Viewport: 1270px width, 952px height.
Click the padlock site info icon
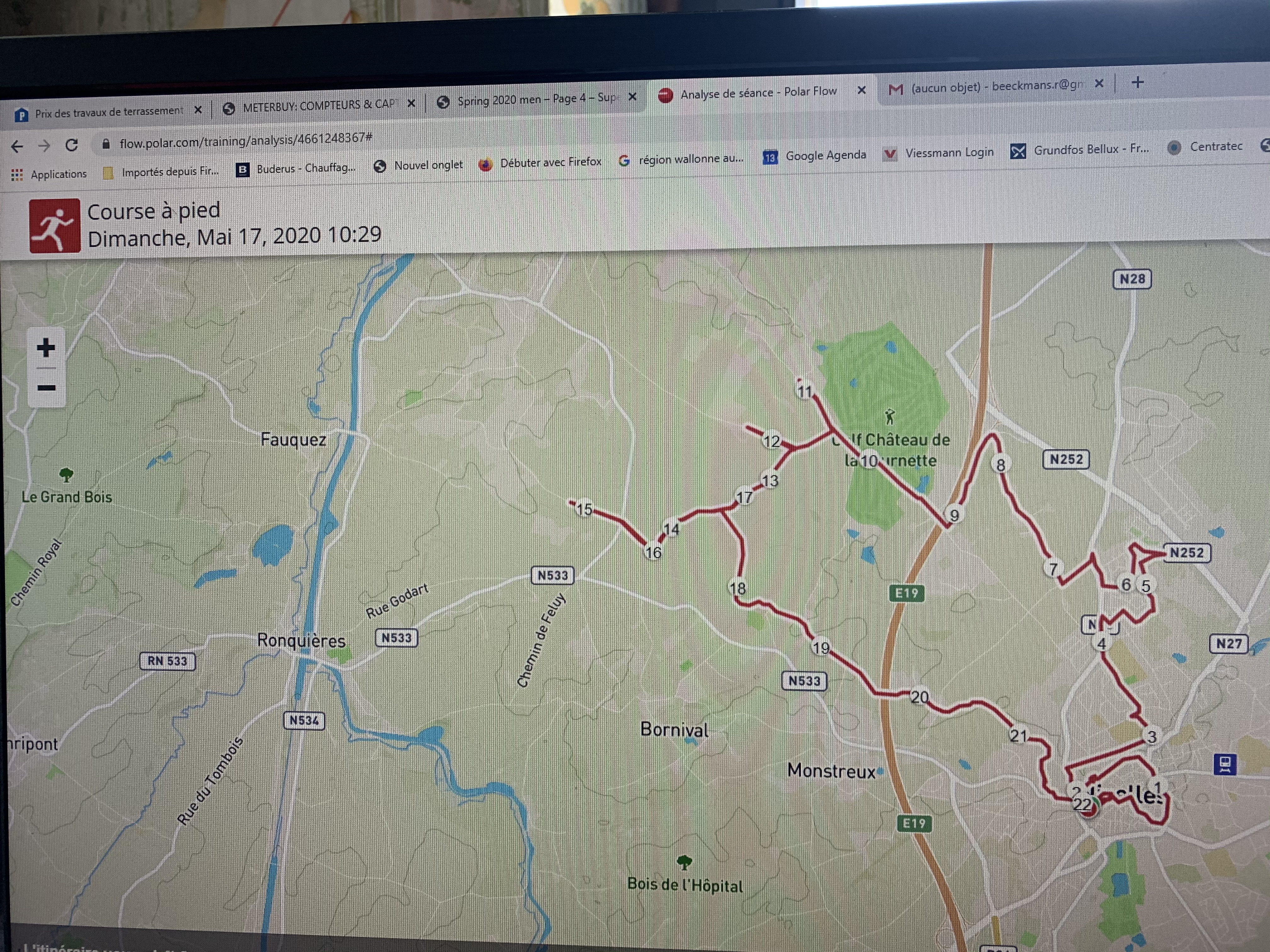click(x=106, y=144)
